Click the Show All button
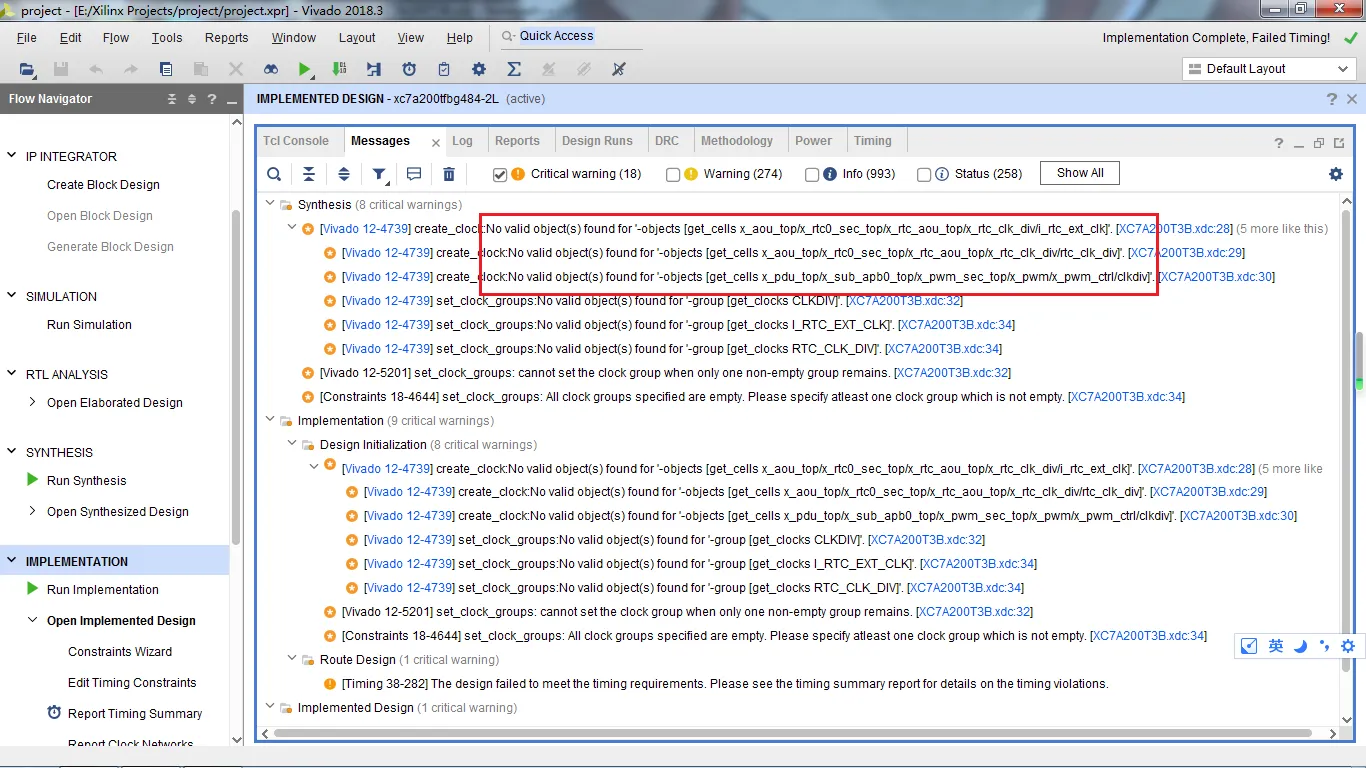 [1080, 173]
